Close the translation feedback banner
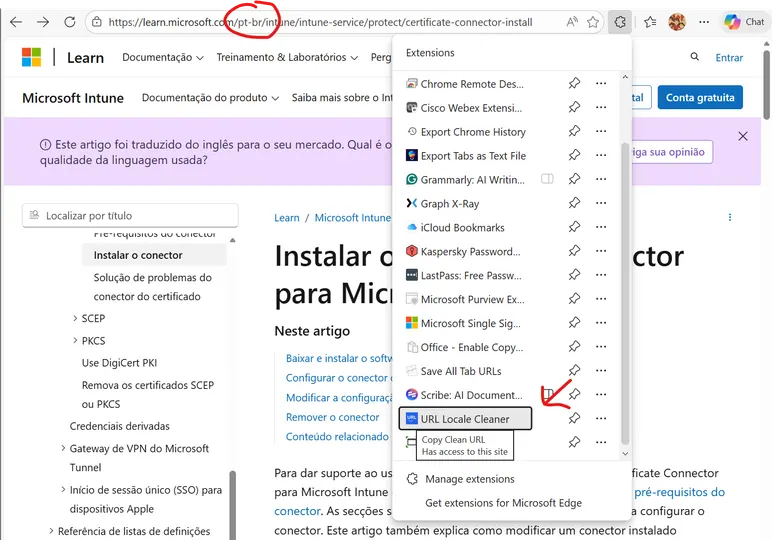This screenshot has height=540, width=772. (x=742, y=136)
